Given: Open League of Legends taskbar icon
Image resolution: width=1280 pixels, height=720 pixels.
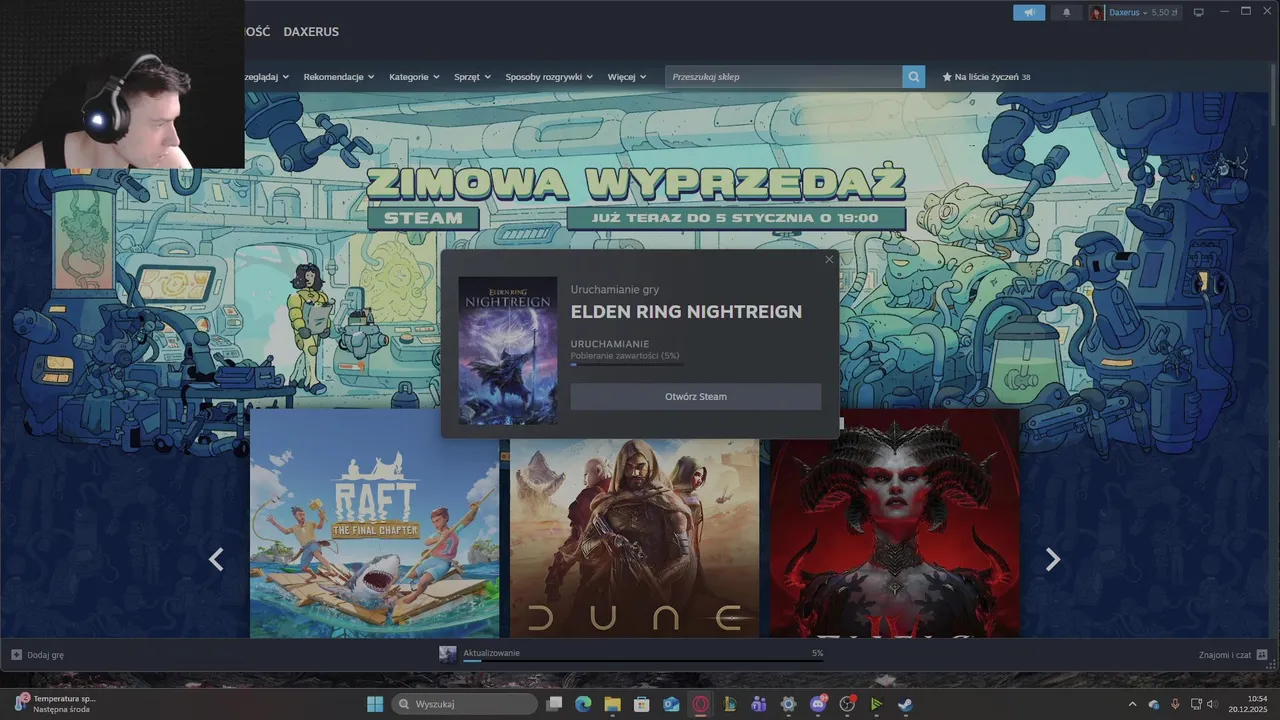Looking at the screenshot, I should 730,704.
